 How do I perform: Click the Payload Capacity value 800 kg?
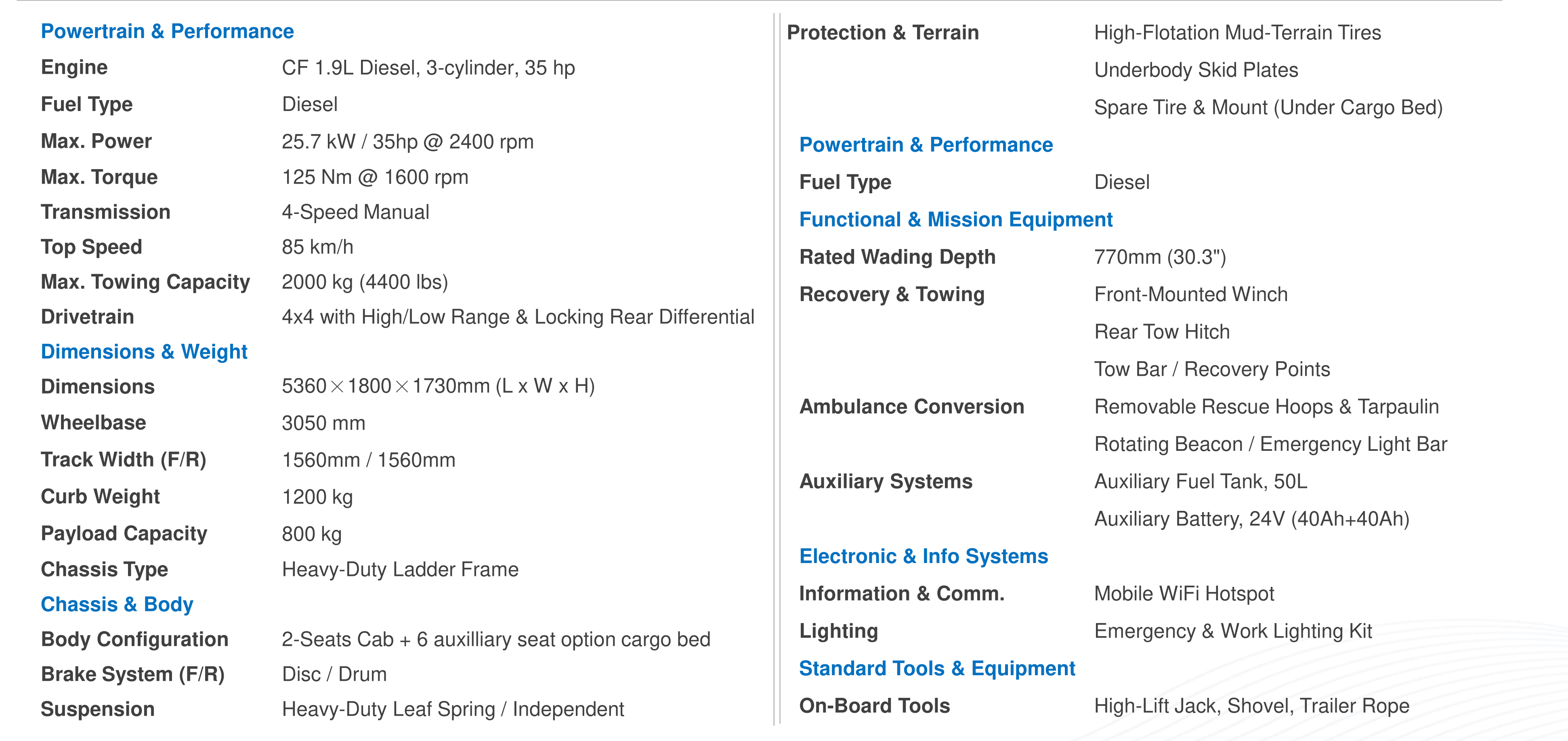point(311,534)
